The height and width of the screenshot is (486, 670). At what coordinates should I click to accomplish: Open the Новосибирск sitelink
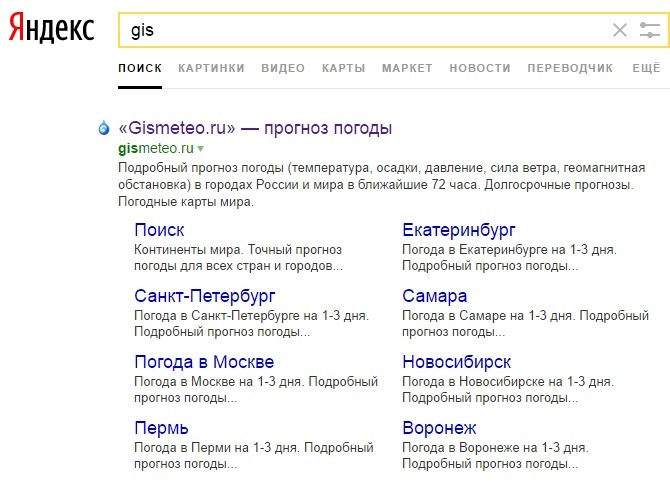pos(456,362)
